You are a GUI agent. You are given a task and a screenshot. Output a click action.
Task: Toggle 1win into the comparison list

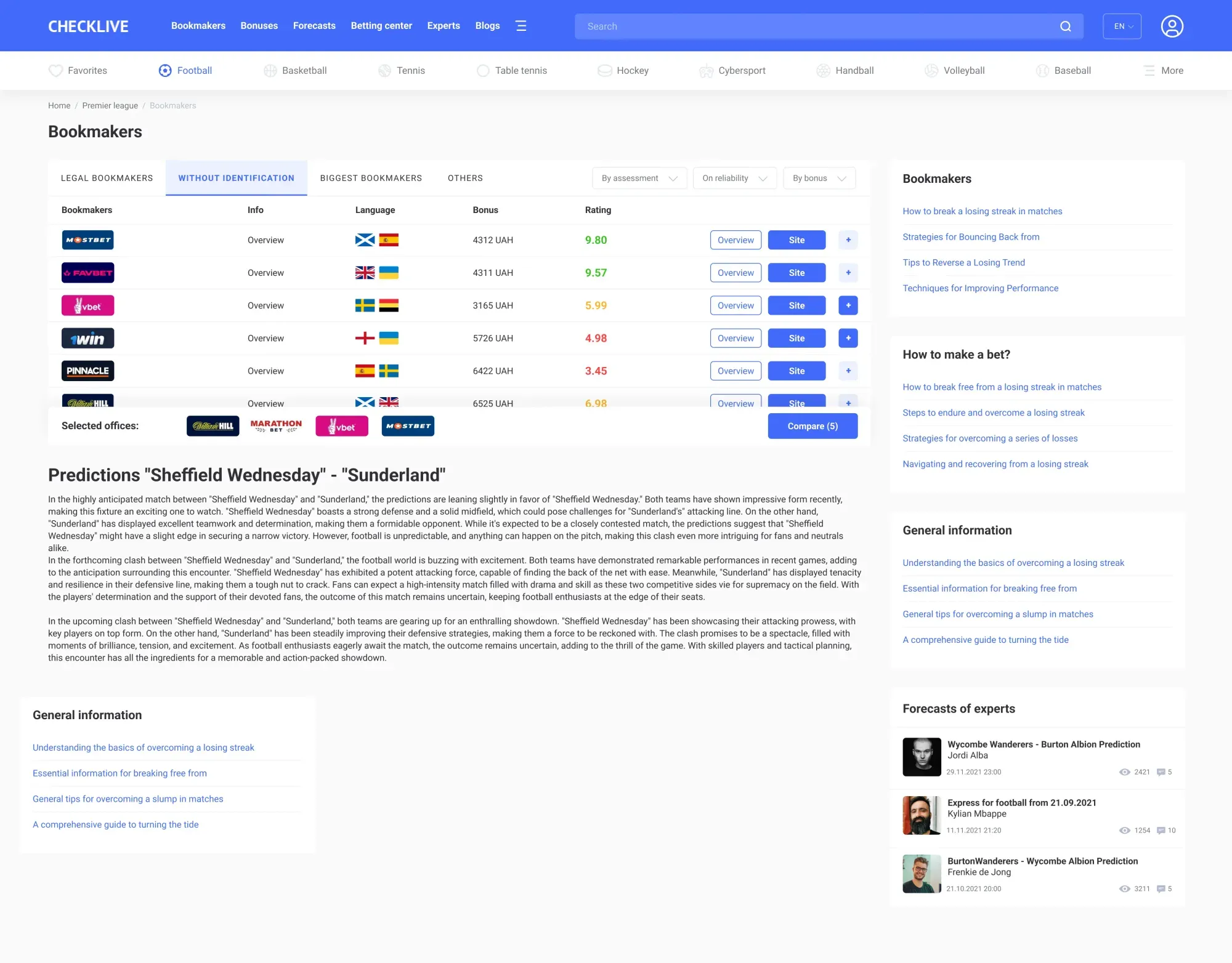(848, 337)
